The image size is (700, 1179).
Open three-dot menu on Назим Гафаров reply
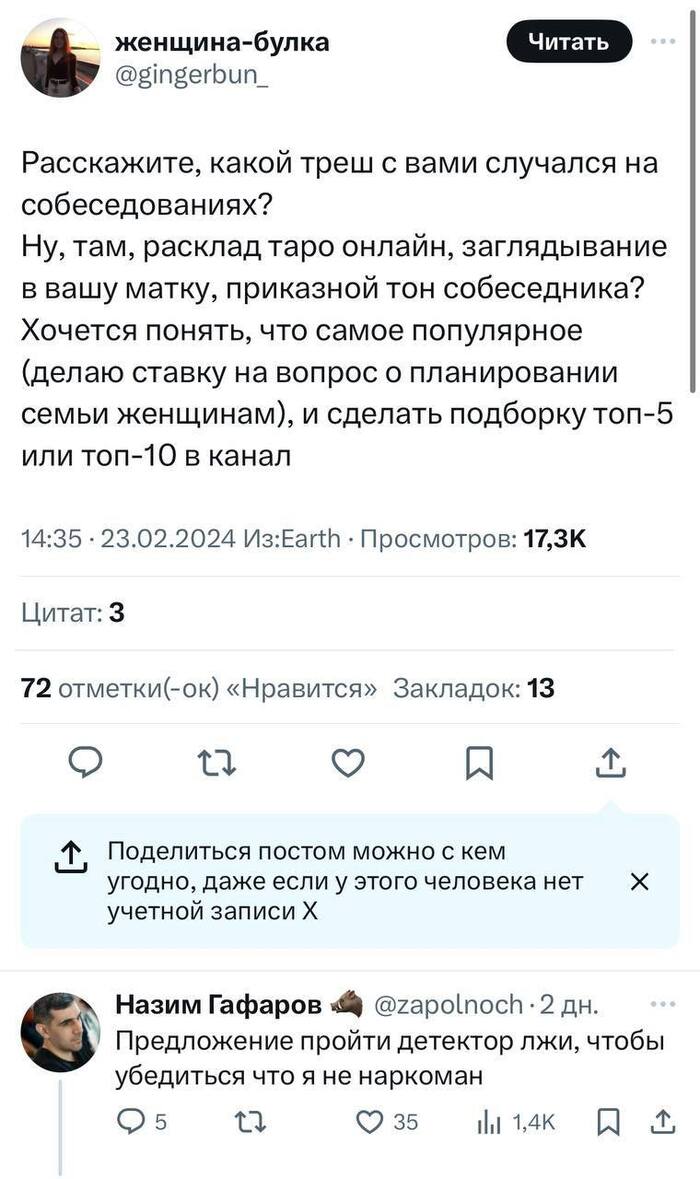point(663,1004)
